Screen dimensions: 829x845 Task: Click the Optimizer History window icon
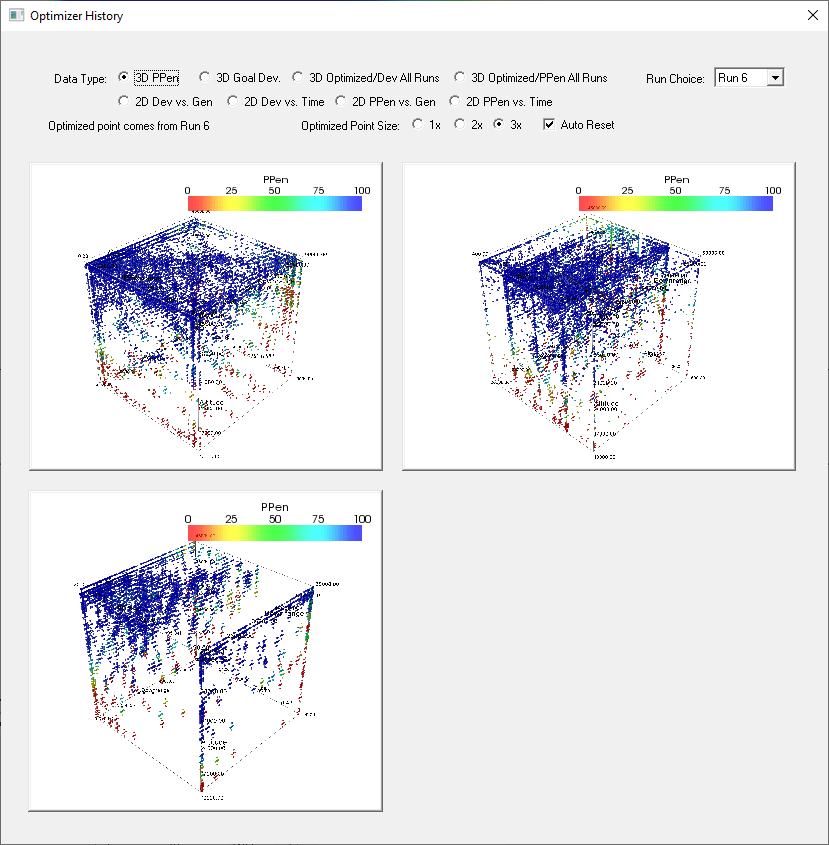point(15,16)
